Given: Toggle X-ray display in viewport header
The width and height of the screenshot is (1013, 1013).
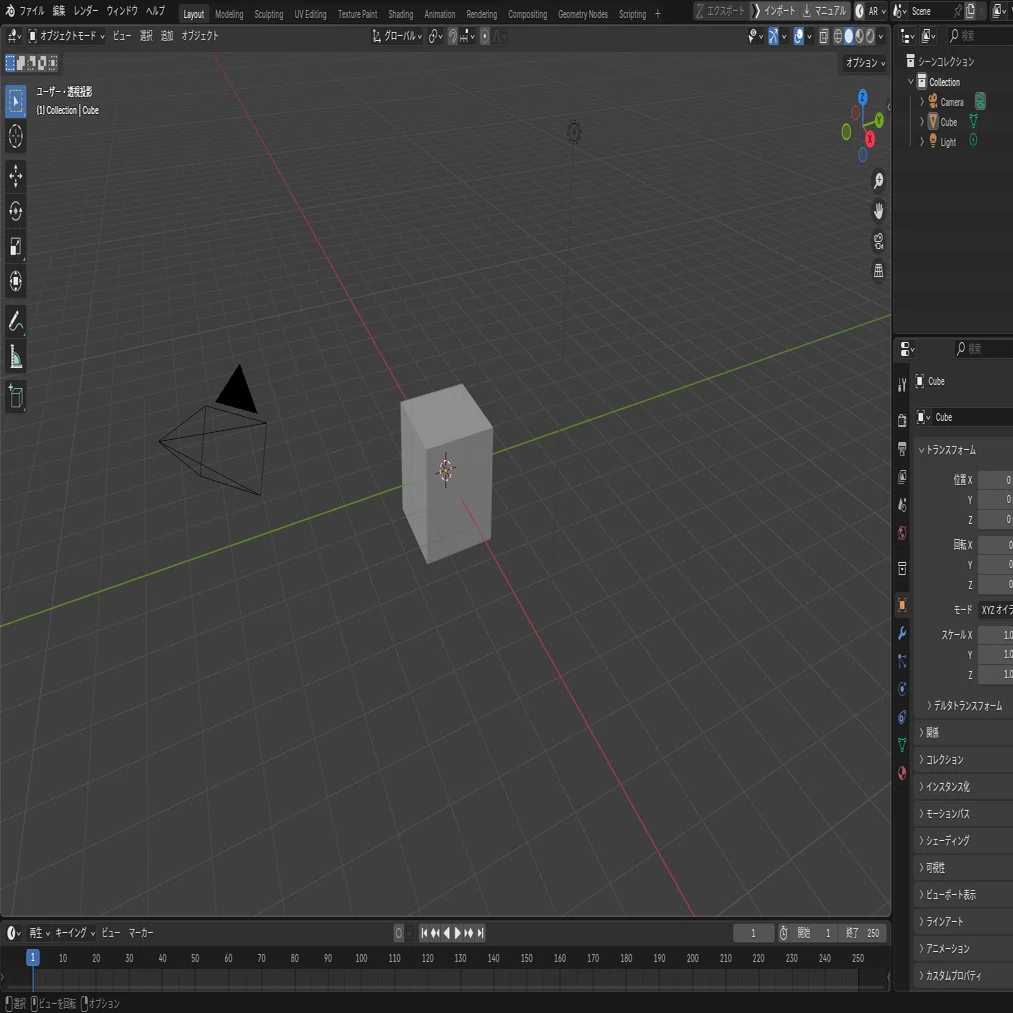Looking at the screenshot, I should click(x=824, y=36).
